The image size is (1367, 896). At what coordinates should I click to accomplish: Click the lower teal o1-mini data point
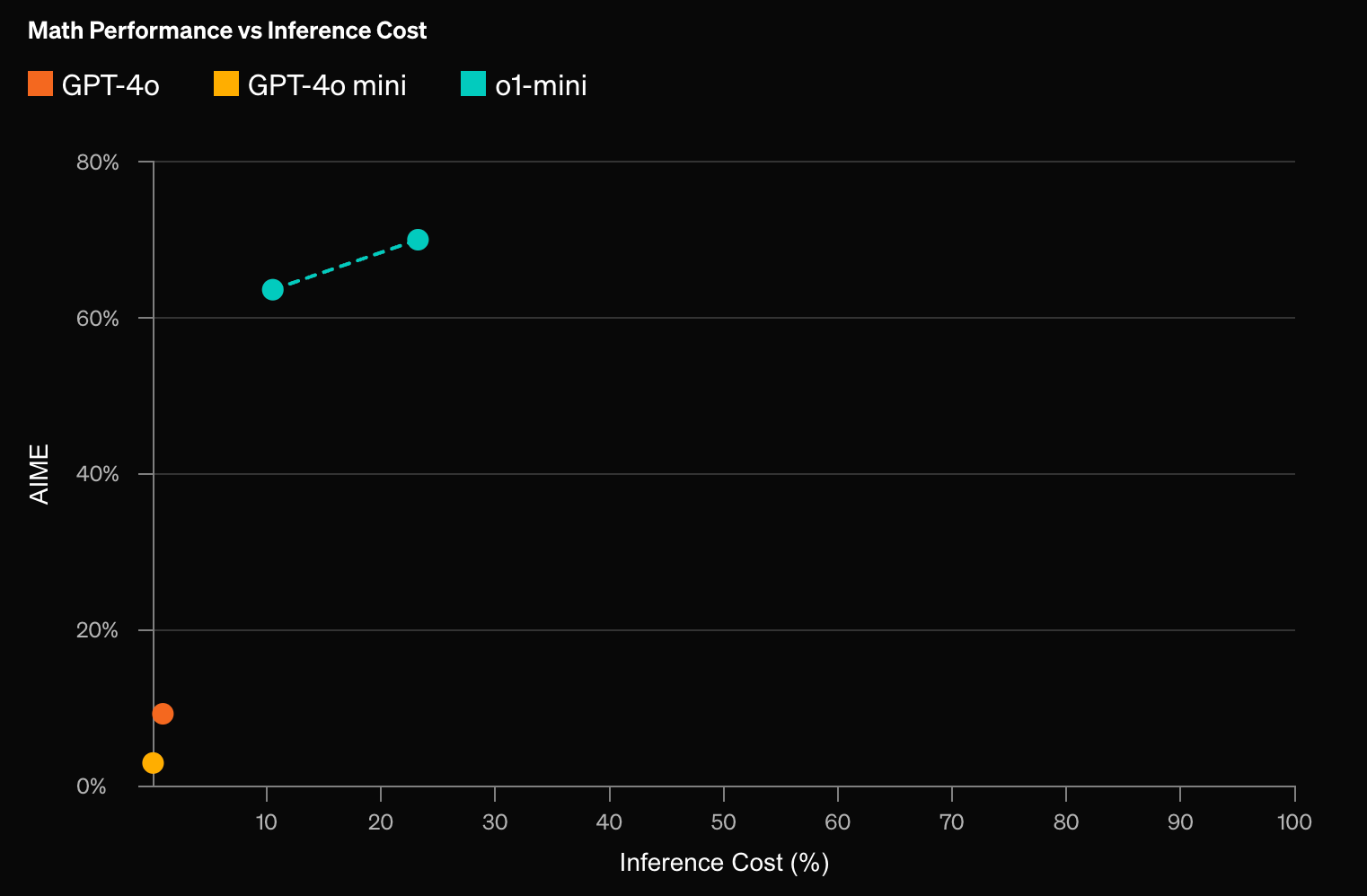click(273, 289)
